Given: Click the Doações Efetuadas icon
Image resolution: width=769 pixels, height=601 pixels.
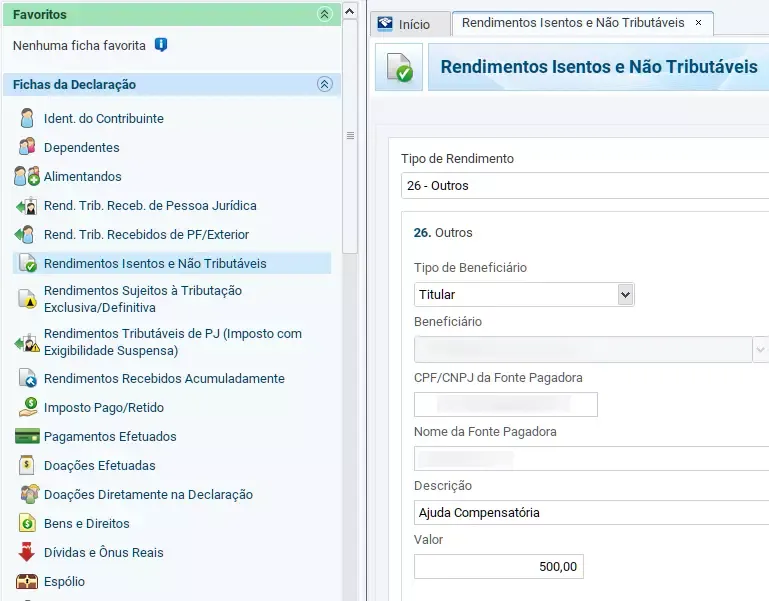Looking at the screenshot, I should [x=26, y=465].
